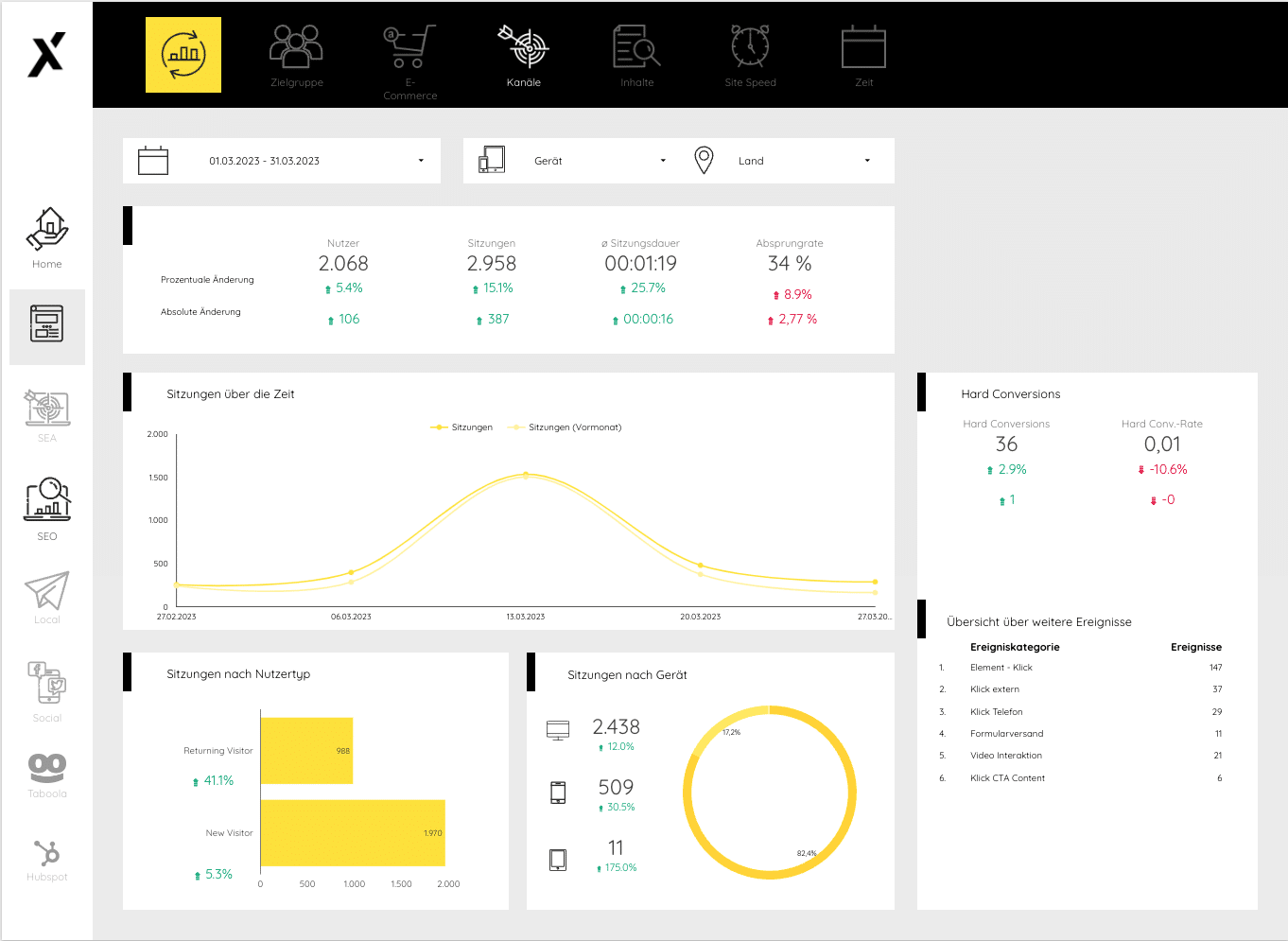
Task: Go to Home in the sidebar
Action: [x=47, y=238]
